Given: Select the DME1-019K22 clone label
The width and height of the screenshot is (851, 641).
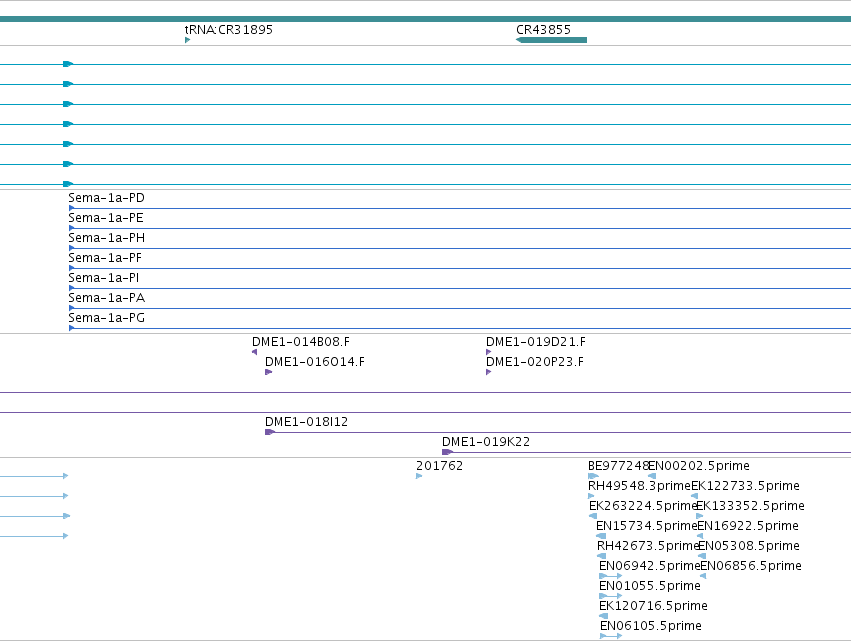Looking at the screenshot, I should (486, 442).
